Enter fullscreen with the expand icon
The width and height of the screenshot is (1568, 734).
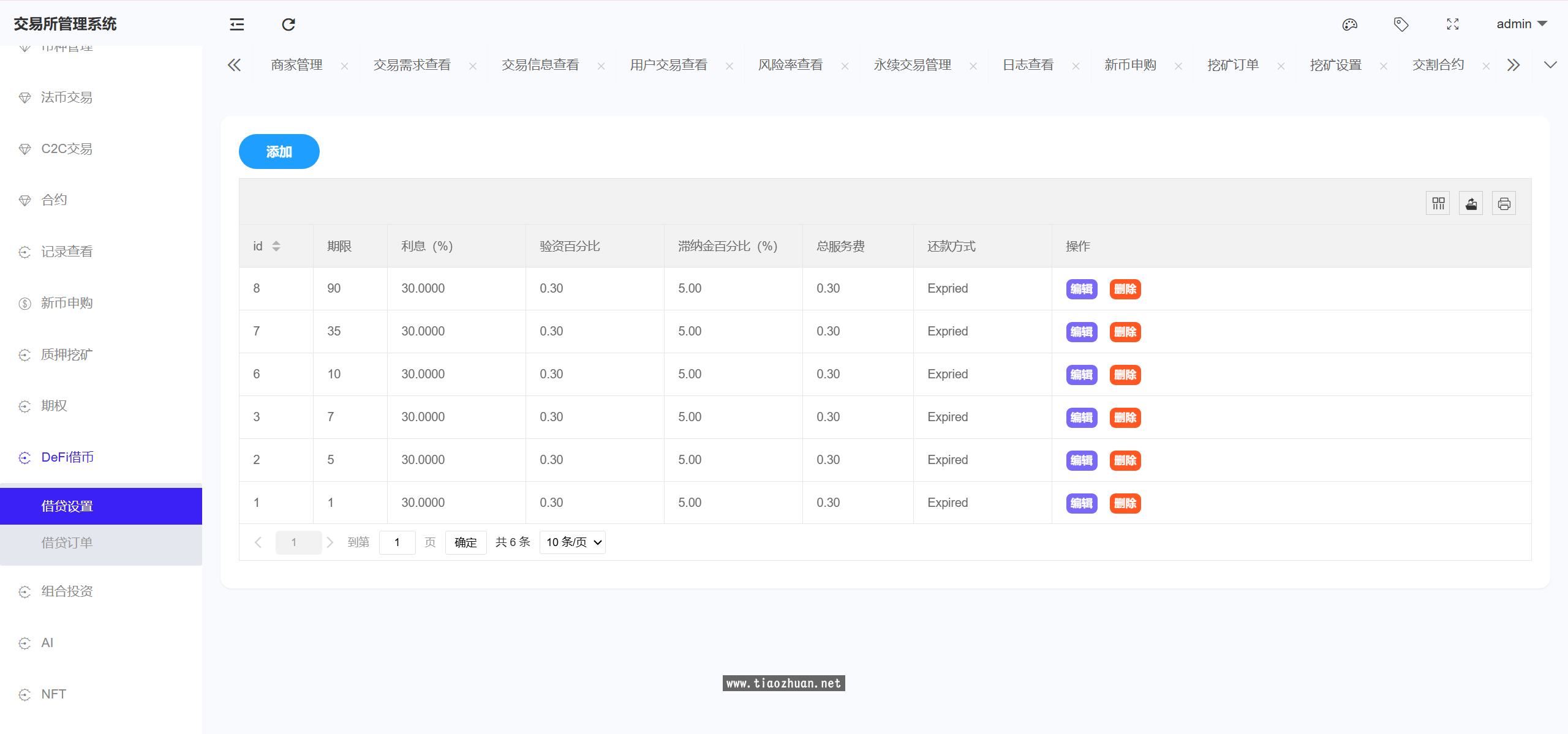pos(1452,24)
